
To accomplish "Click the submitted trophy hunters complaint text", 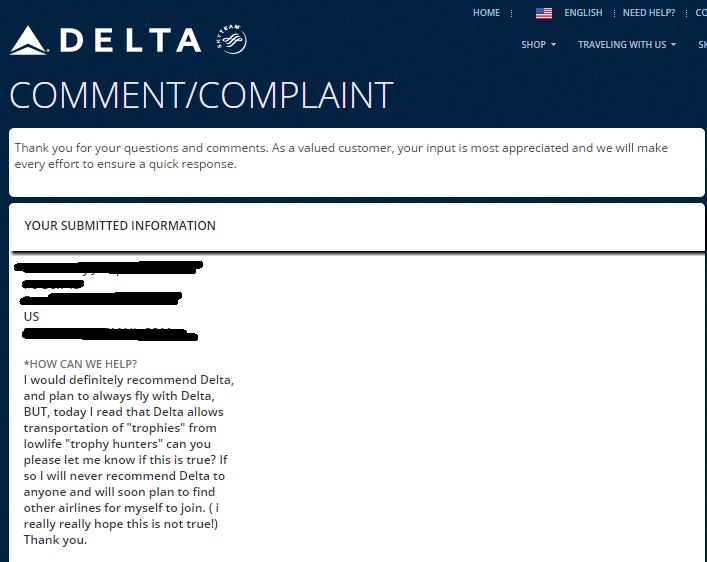I will [129, 460].
